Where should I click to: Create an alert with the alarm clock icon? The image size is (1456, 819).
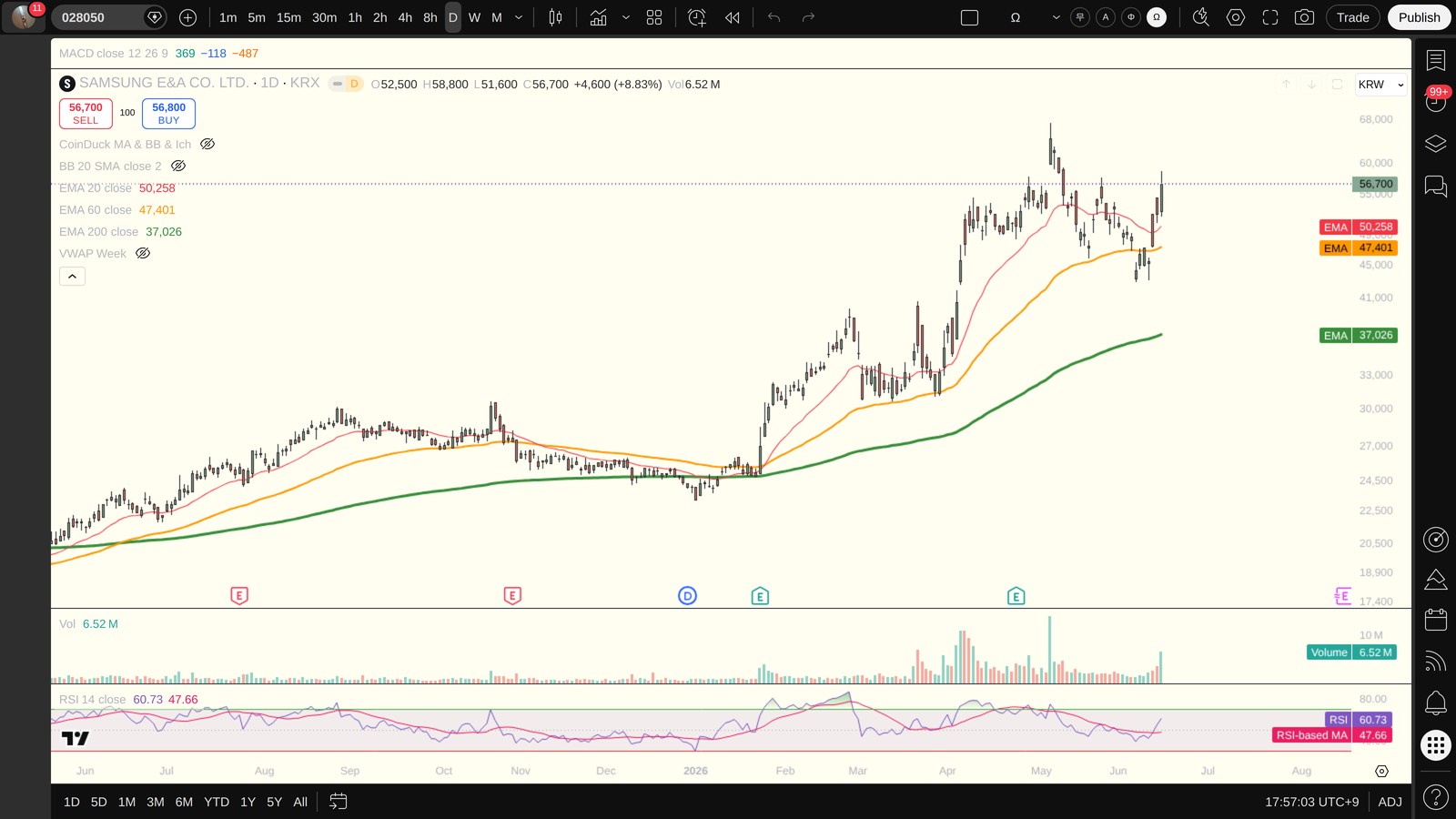pyautogui.click(x=697, y=17)
